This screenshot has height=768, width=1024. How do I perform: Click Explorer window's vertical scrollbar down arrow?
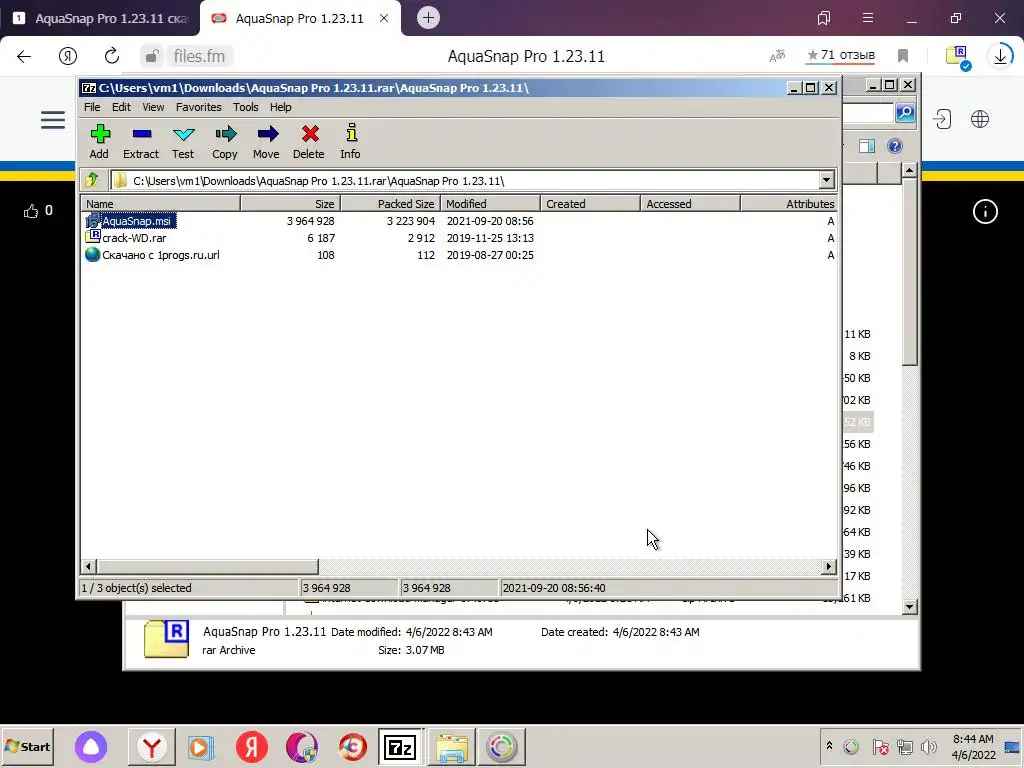pyautogui.click(x=910, y=607)
